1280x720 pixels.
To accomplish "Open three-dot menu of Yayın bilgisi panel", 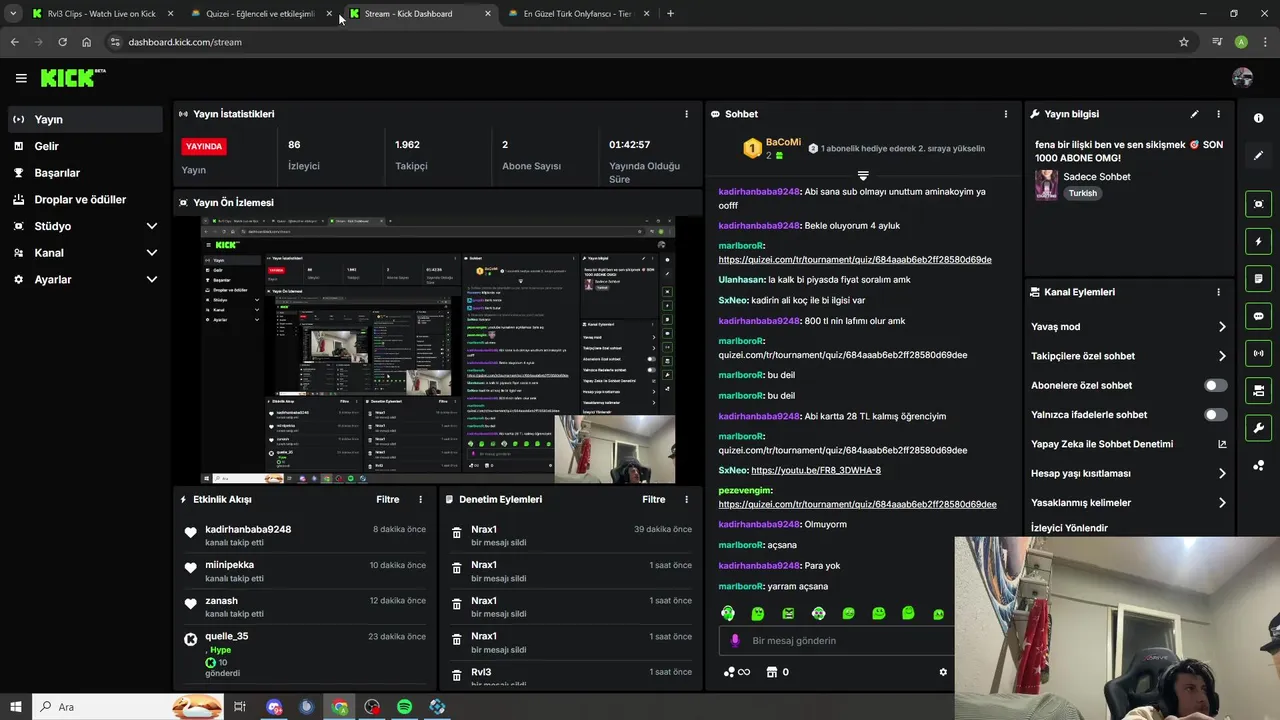I will pos(1218,114).
